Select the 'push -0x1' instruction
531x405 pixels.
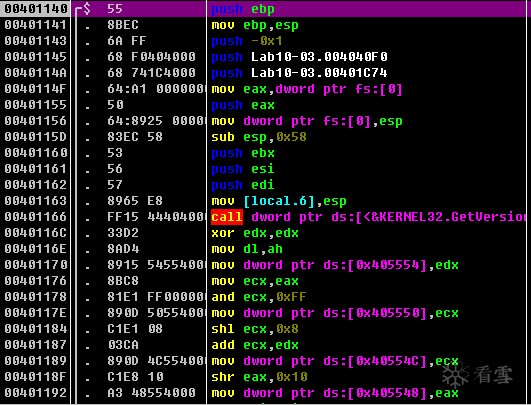pyautogui.click(x=247, y=41)
